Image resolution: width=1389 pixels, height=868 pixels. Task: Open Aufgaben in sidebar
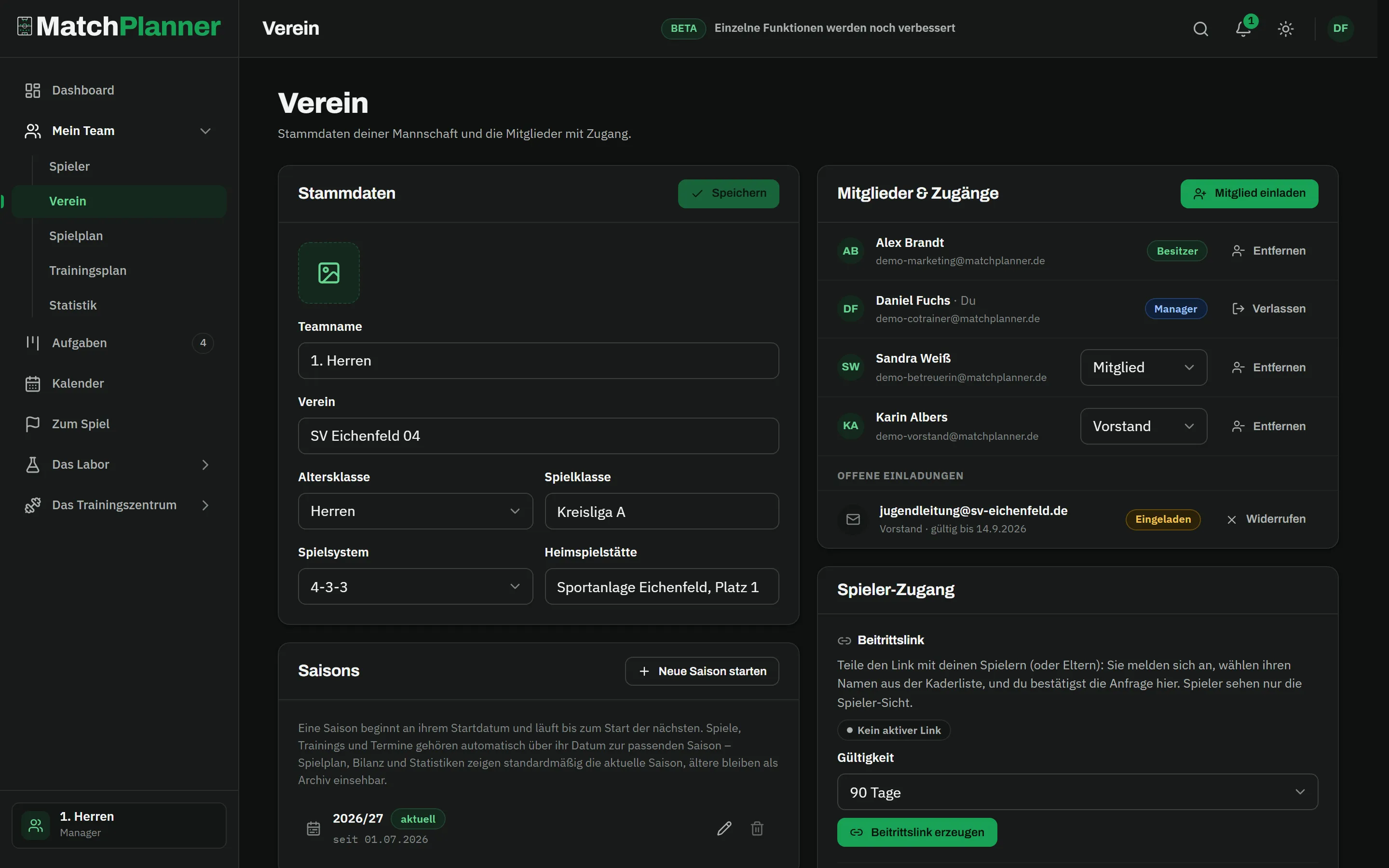[119, 343]
